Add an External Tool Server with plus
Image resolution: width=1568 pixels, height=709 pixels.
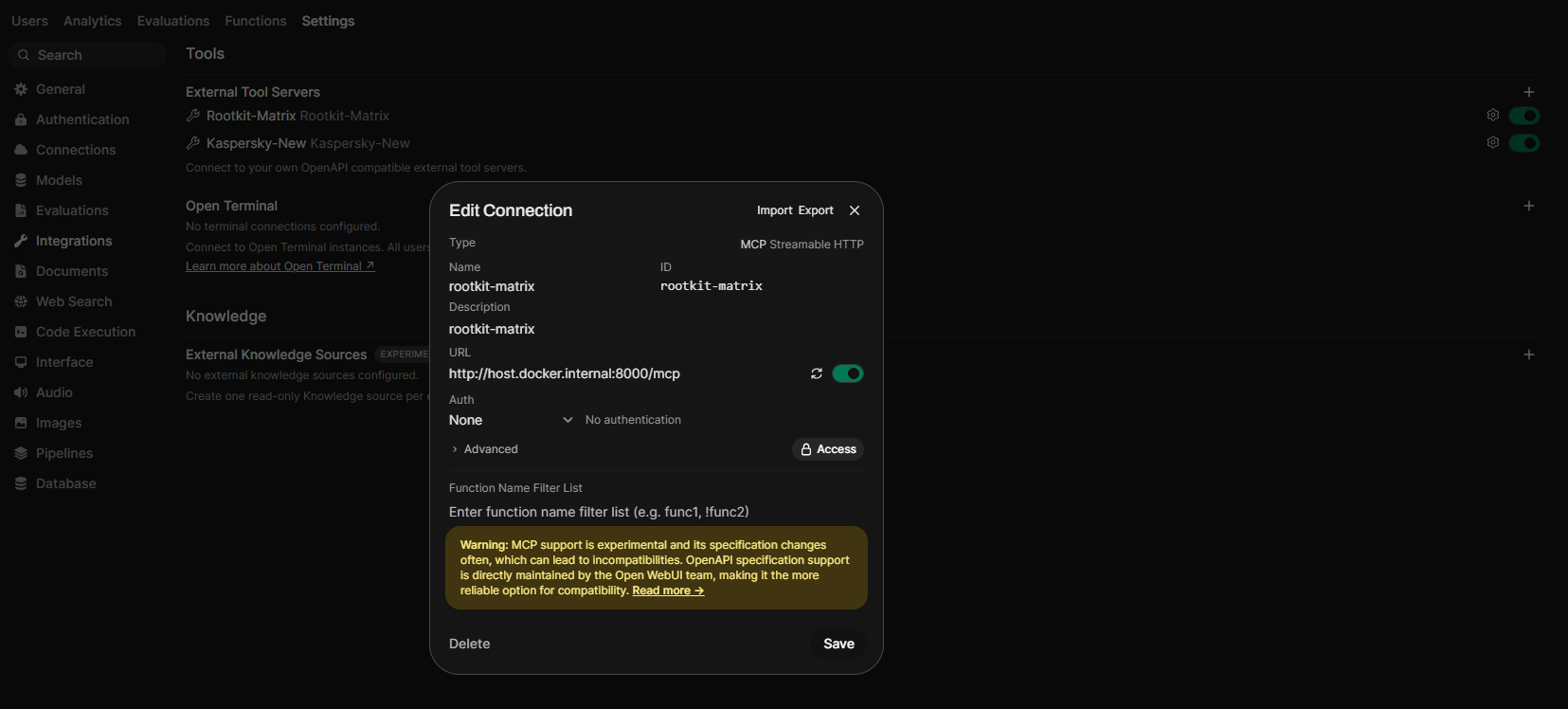click(x=1529, y=92)
